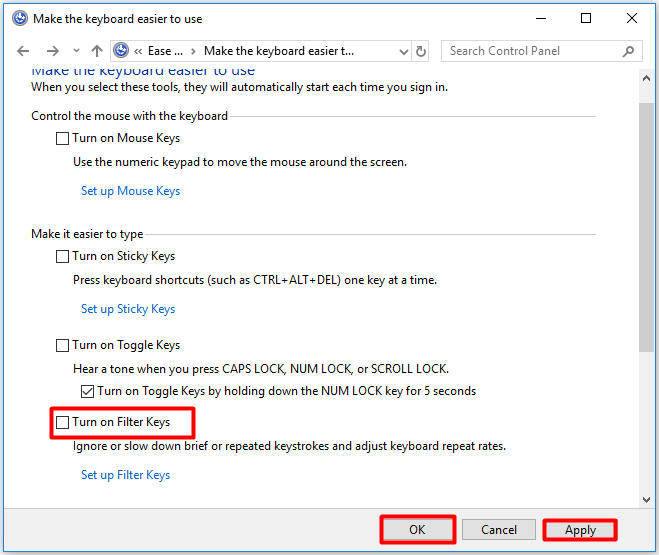Enable Turn on Filter Keys checkbox
Image resolution: width=659 pixels, height=555 pixels.
pyautogui.click(x=62, y=422)
